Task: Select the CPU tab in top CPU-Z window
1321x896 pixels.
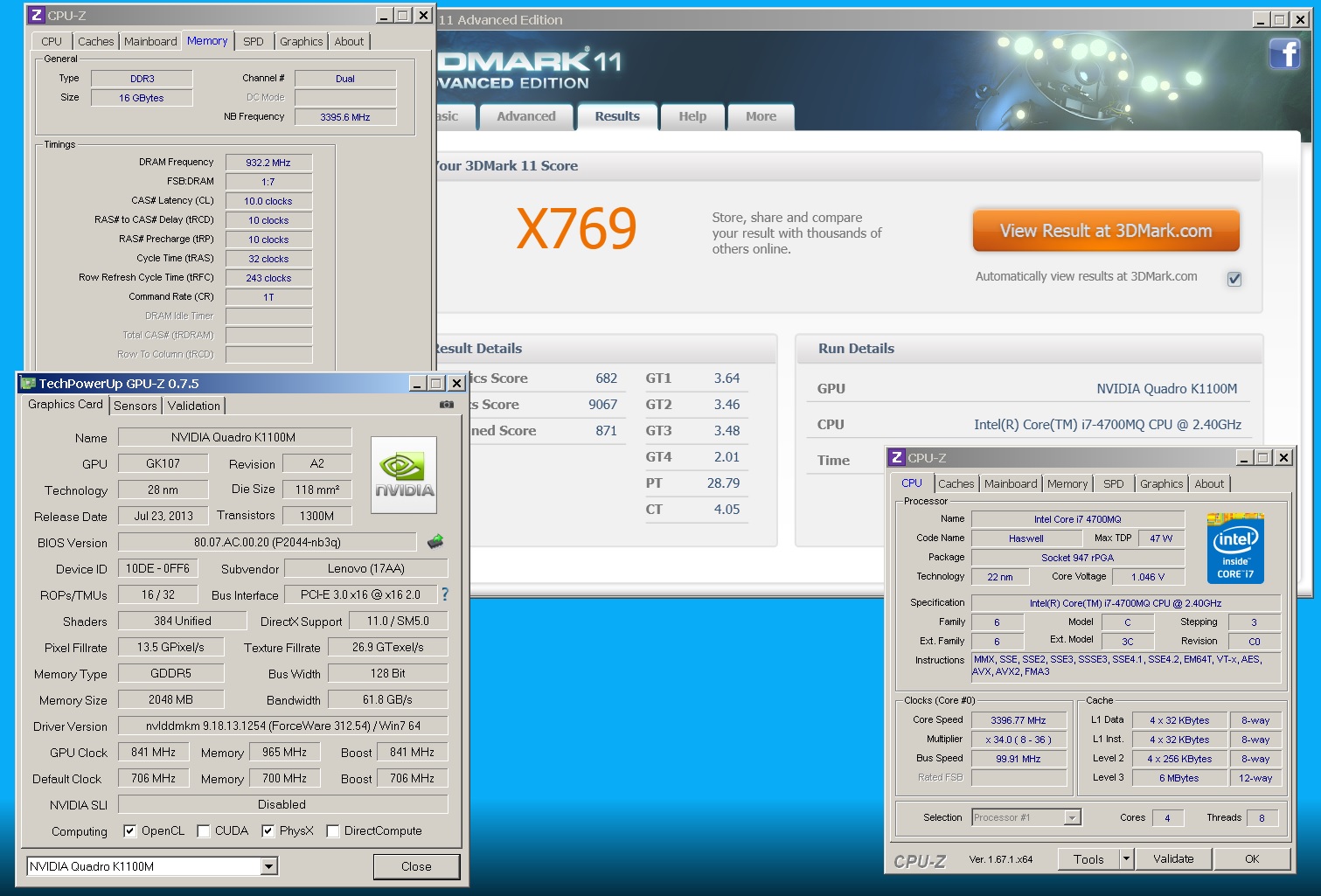Action: coord(52,41)
